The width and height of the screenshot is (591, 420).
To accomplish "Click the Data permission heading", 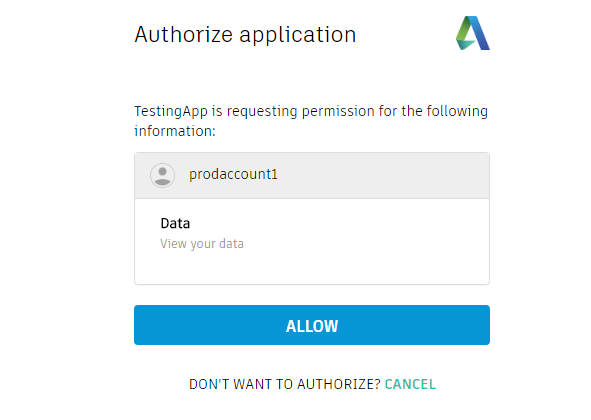I will (x=175, y=223).
